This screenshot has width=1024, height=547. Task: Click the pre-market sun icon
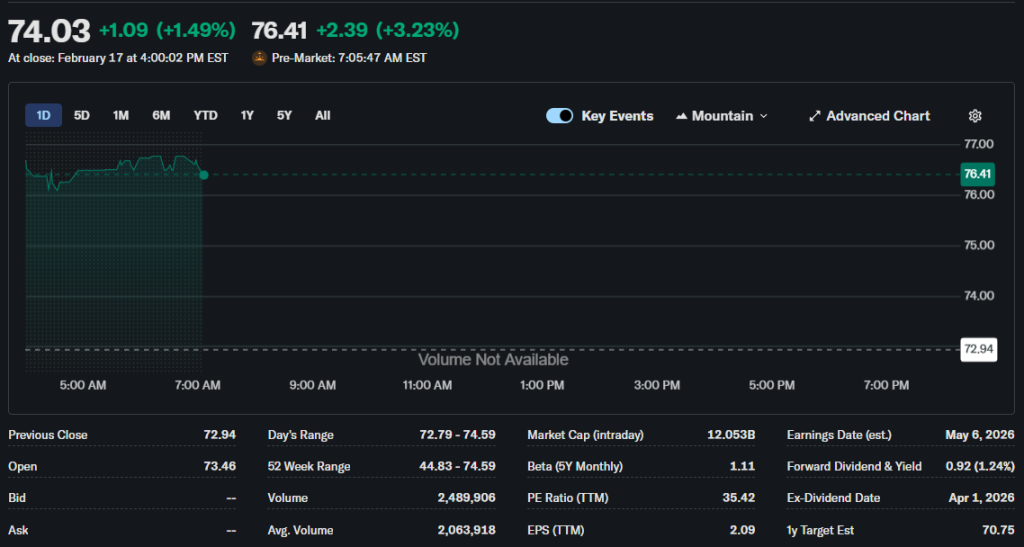(x=259, y=58)
